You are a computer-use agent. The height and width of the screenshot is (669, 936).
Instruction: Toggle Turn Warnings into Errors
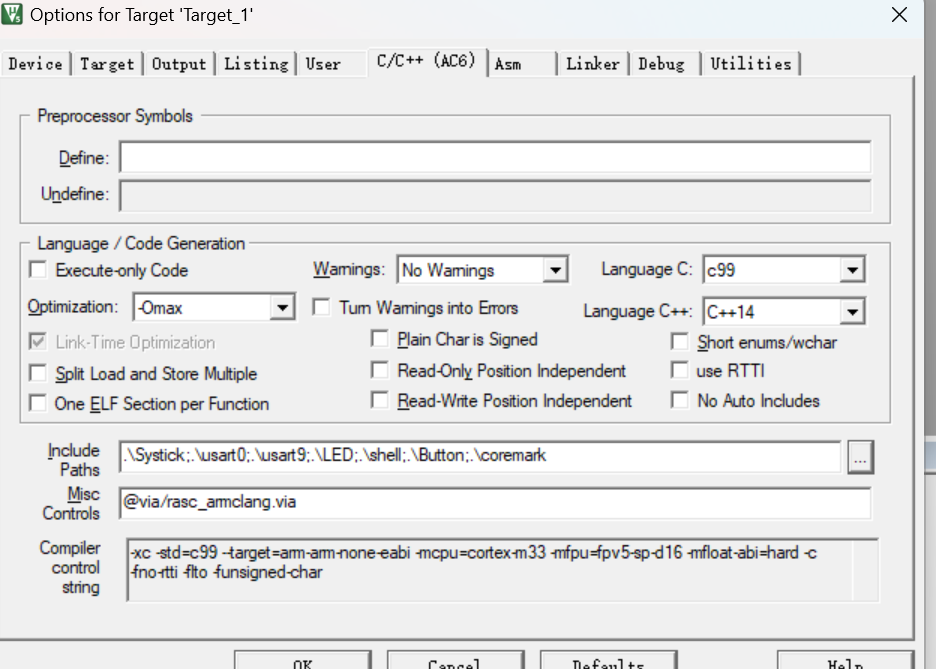coord(321,307)
